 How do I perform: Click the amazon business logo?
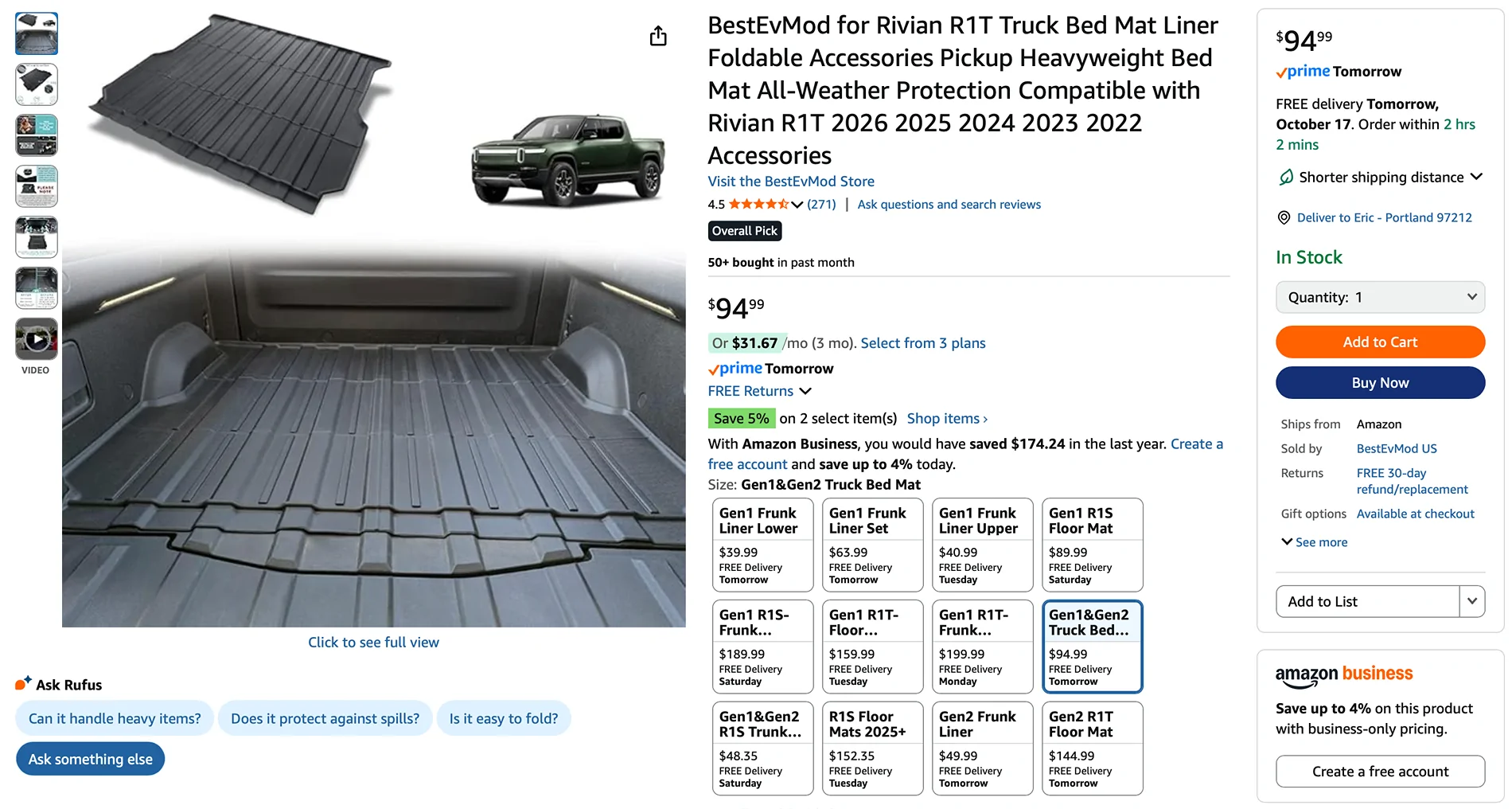pos(1343,673)
